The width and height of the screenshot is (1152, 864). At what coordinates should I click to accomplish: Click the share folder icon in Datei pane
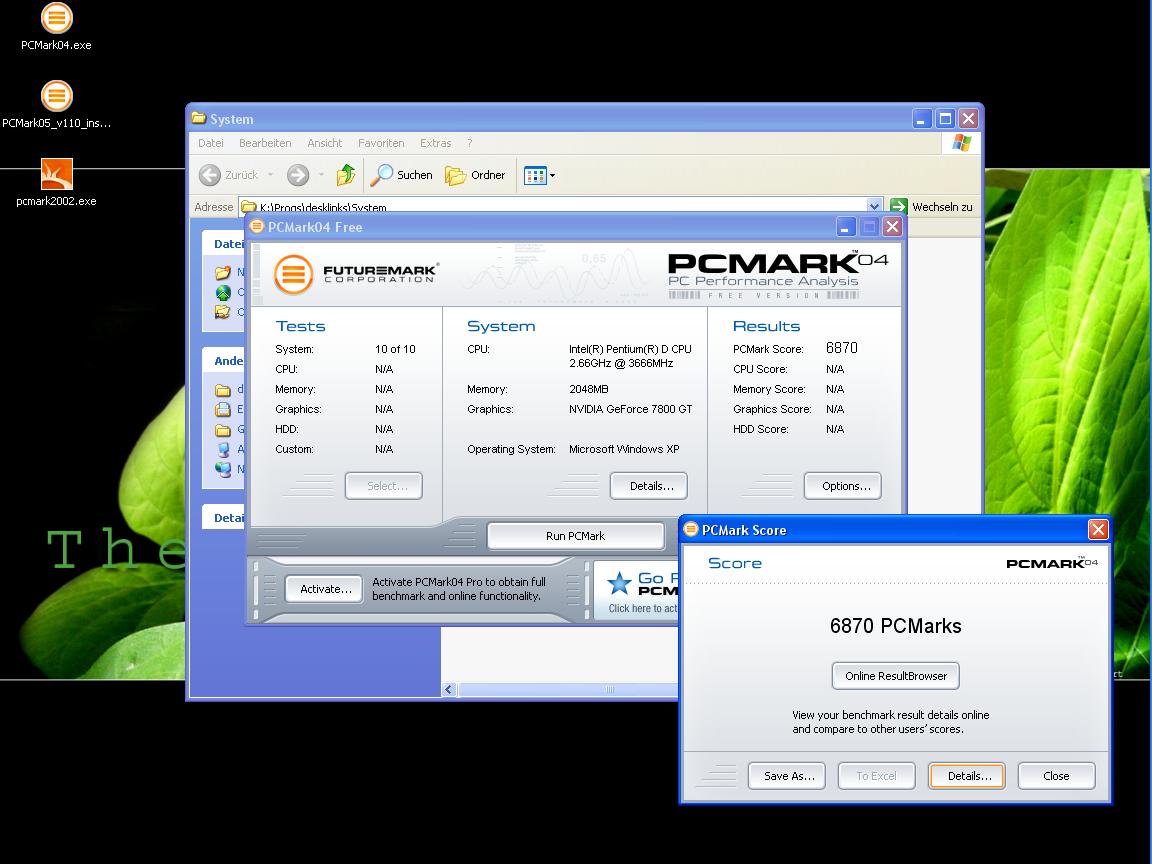(223, 312)
